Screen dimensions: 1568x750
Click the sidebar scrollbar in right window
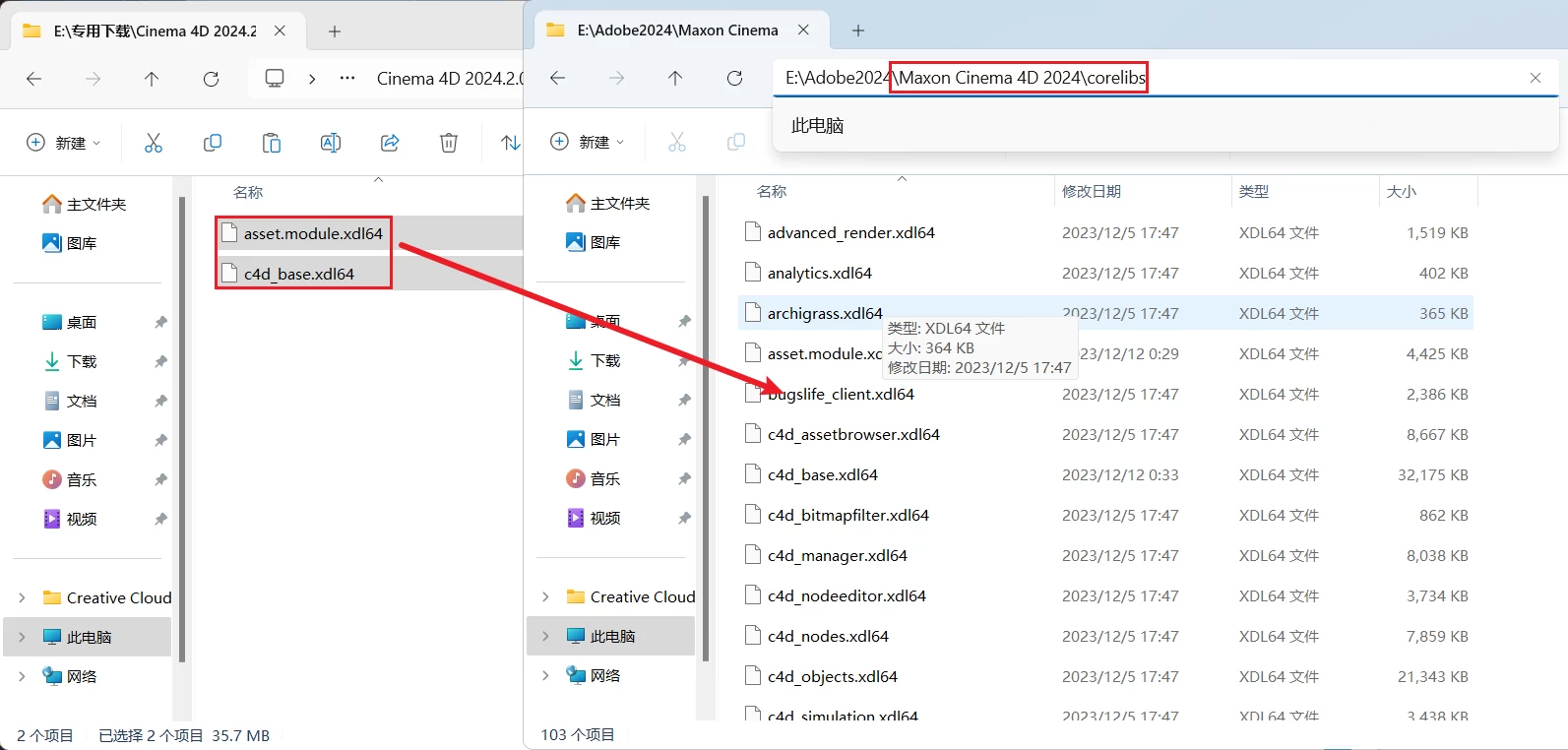click(706, 427)
